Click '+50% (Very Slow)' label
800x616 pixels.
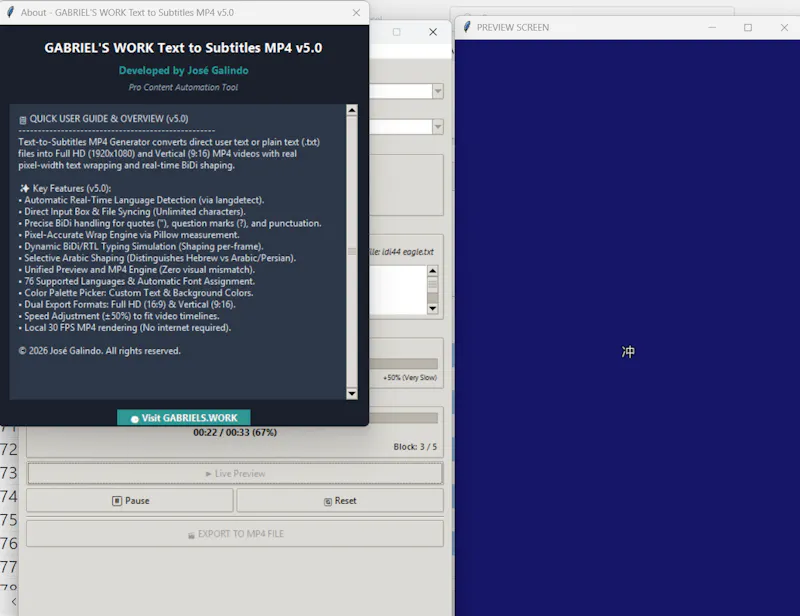(410, 378)
